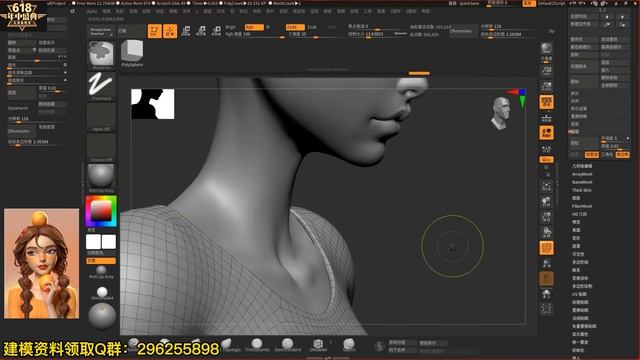The height and width of the screenshot is (360, 640).
Task: Activate Draw mode button
Action: [170, 31]
